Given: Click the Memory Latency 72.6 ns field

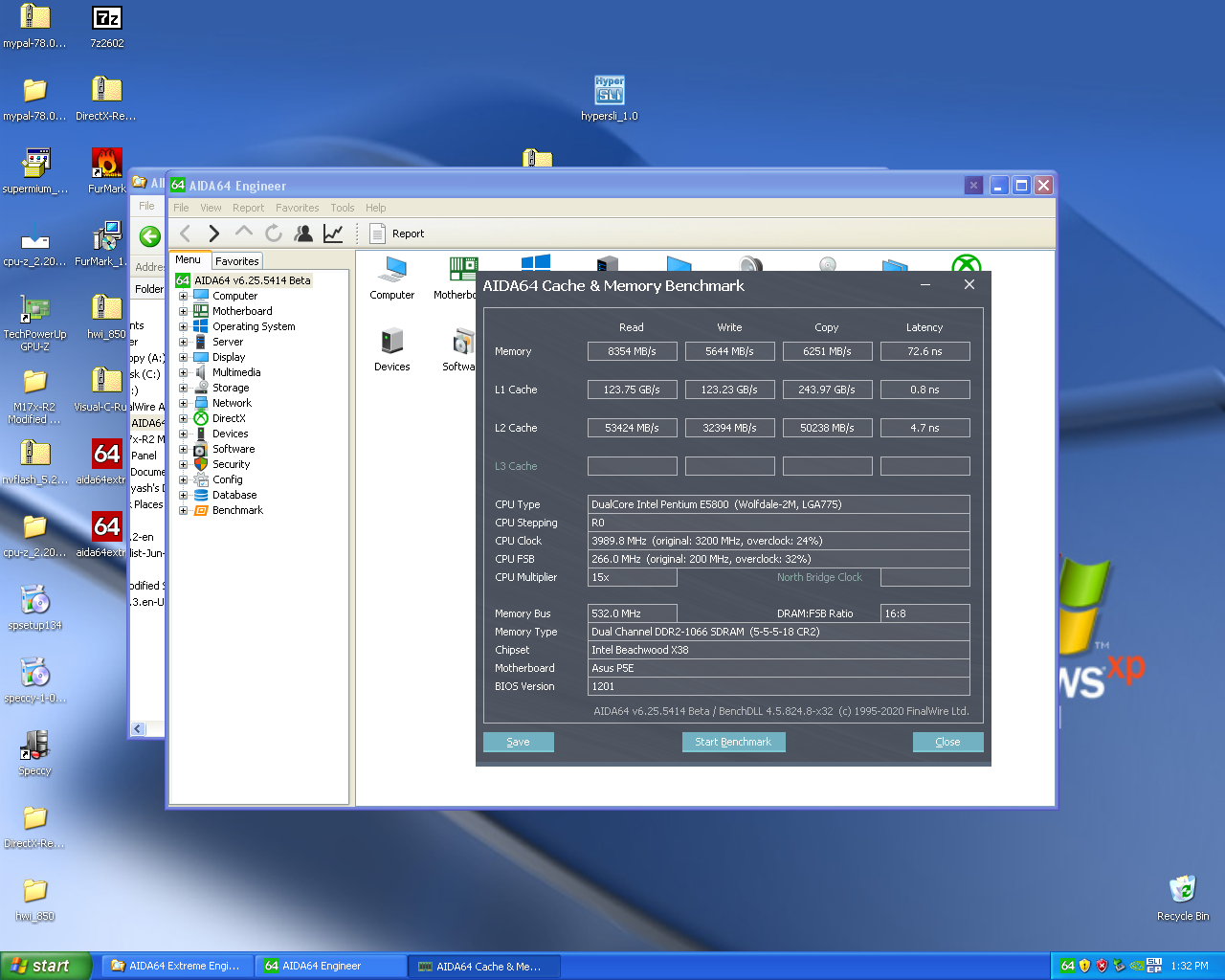Looking at the screenshot, I should tap(925, 351).
